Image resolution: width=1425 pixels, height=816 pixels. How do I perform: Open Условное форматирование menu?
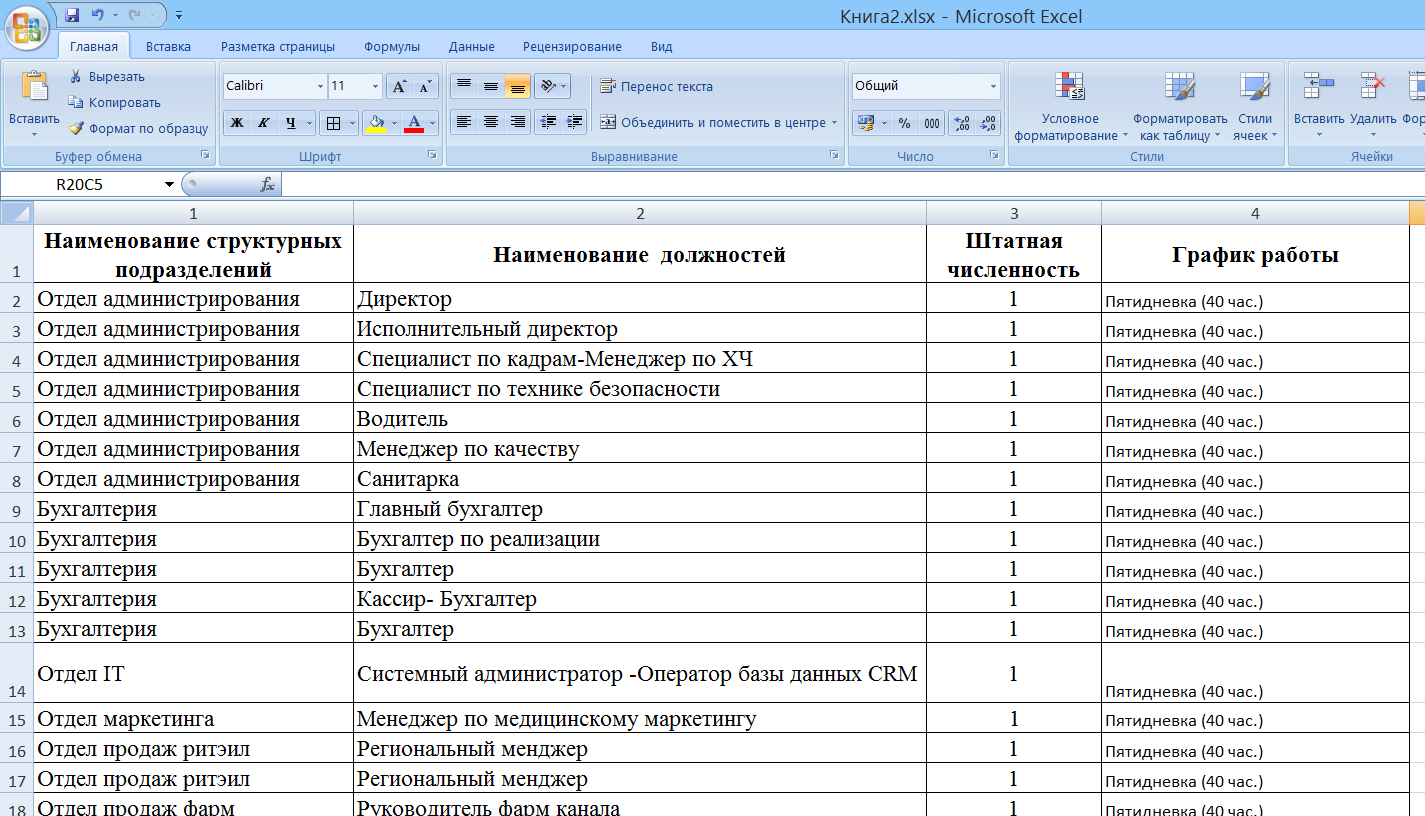pyautogui.click(x=1070, y=108)
